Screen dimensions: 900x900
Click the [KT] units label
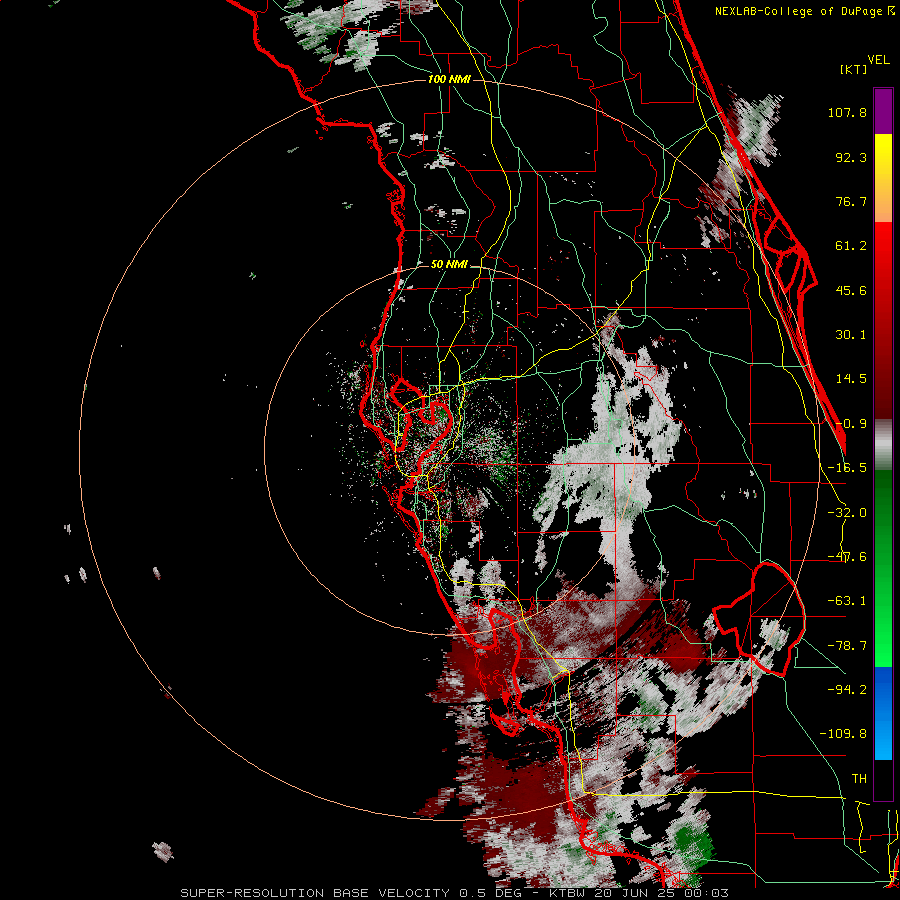(854, 69)
